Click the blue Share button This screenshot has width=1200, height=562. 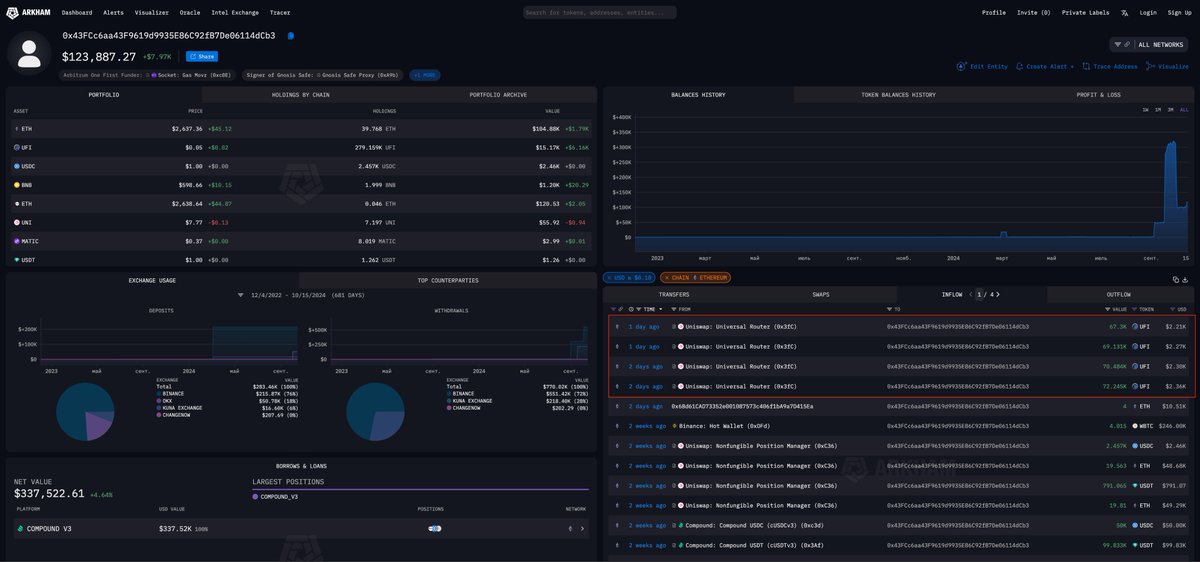click(x=201, y=57)
